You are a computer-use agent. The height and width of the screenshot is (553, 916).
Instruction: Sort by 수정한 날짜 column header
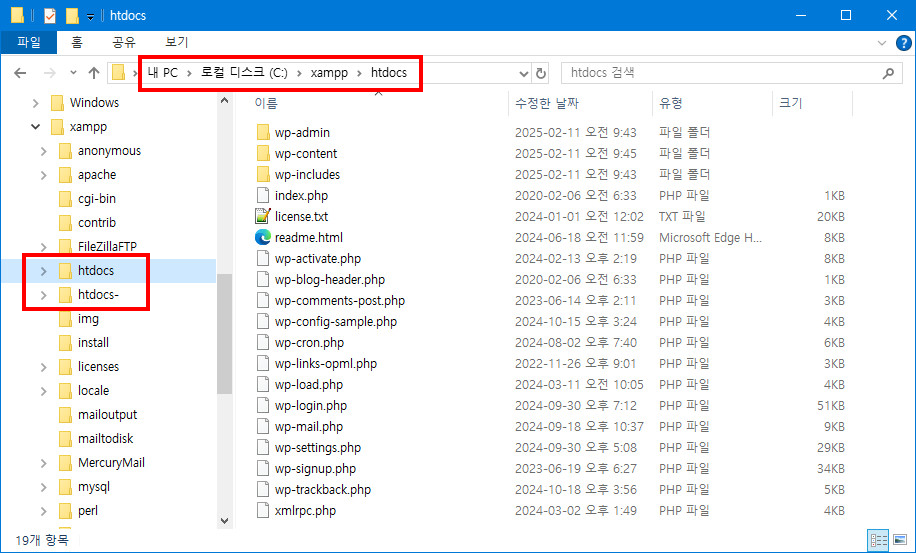[x=547, y=103]
